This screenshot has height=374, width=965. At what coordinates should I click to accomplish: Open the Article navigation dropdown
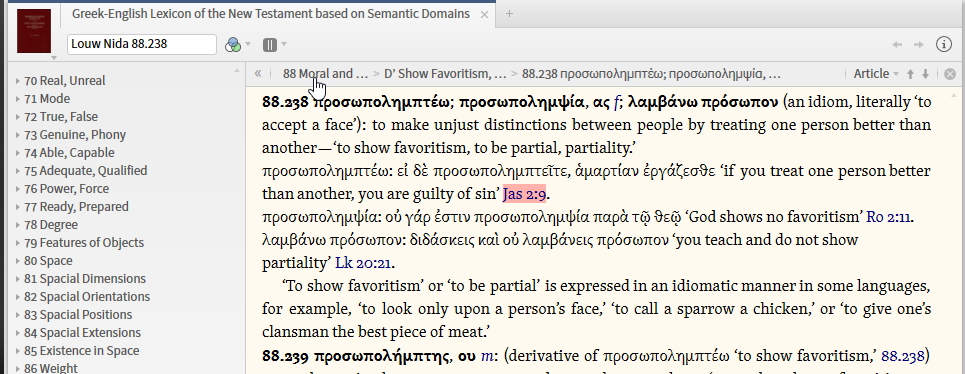click(876, 74)
